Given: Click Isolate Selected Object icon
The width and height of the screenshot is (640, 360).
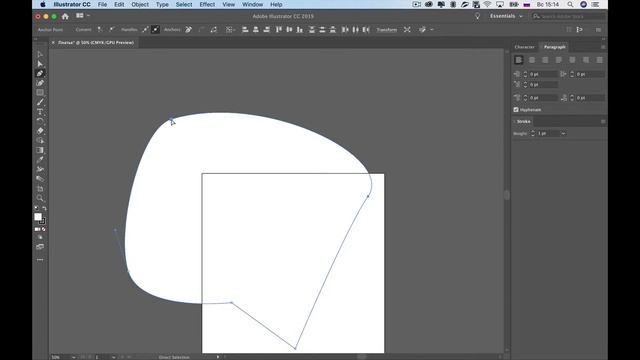Looking at the screenshot, I should pyautogui.click(x=407, y=29).
